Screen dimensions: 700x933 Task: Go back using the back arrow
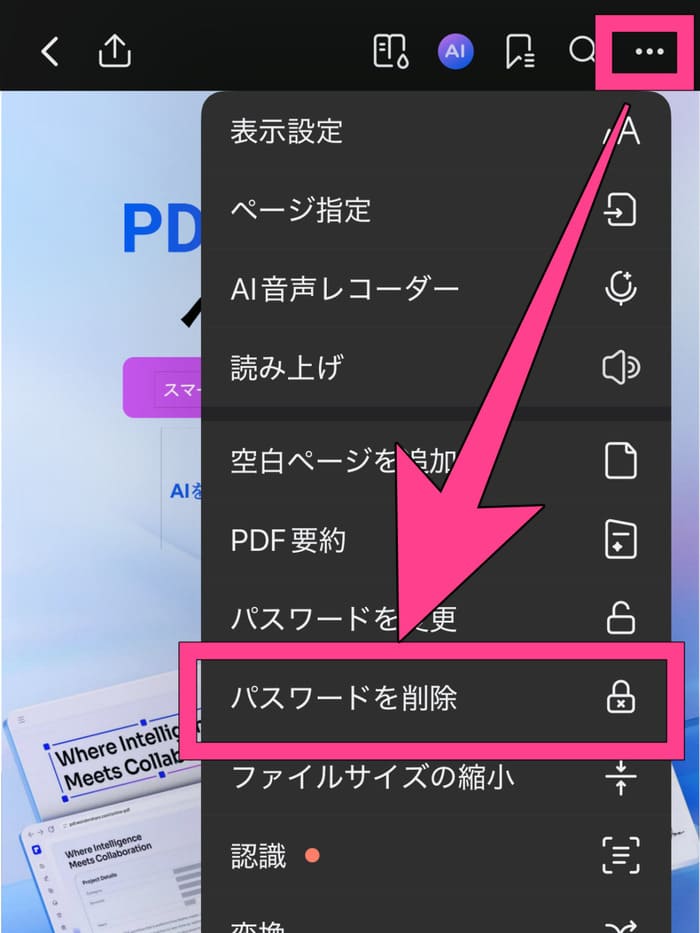[x=50, y=51]
